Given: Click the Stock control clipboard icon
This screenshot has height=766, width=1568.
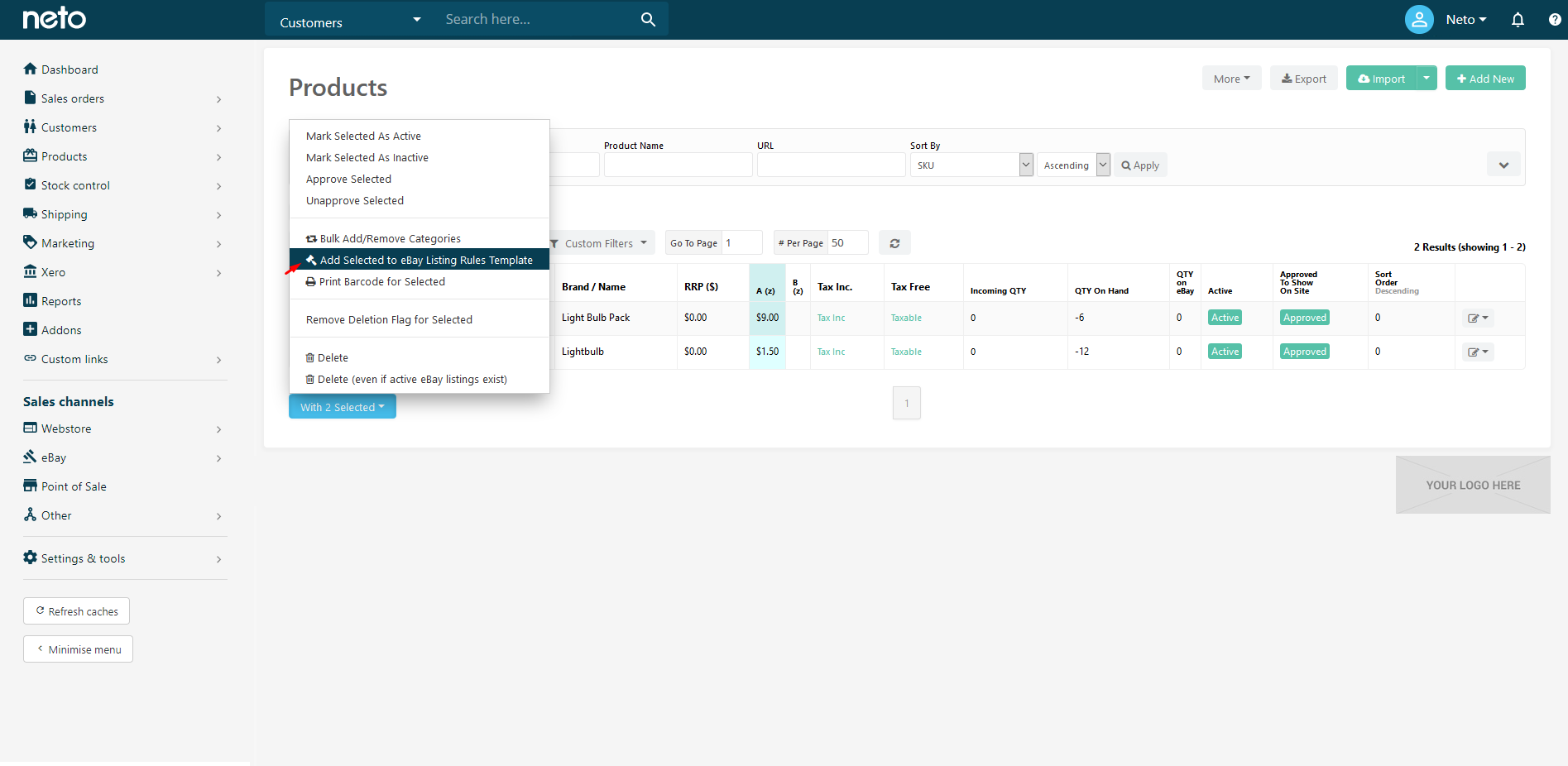Looking at the screenshot, I should 30,184.
